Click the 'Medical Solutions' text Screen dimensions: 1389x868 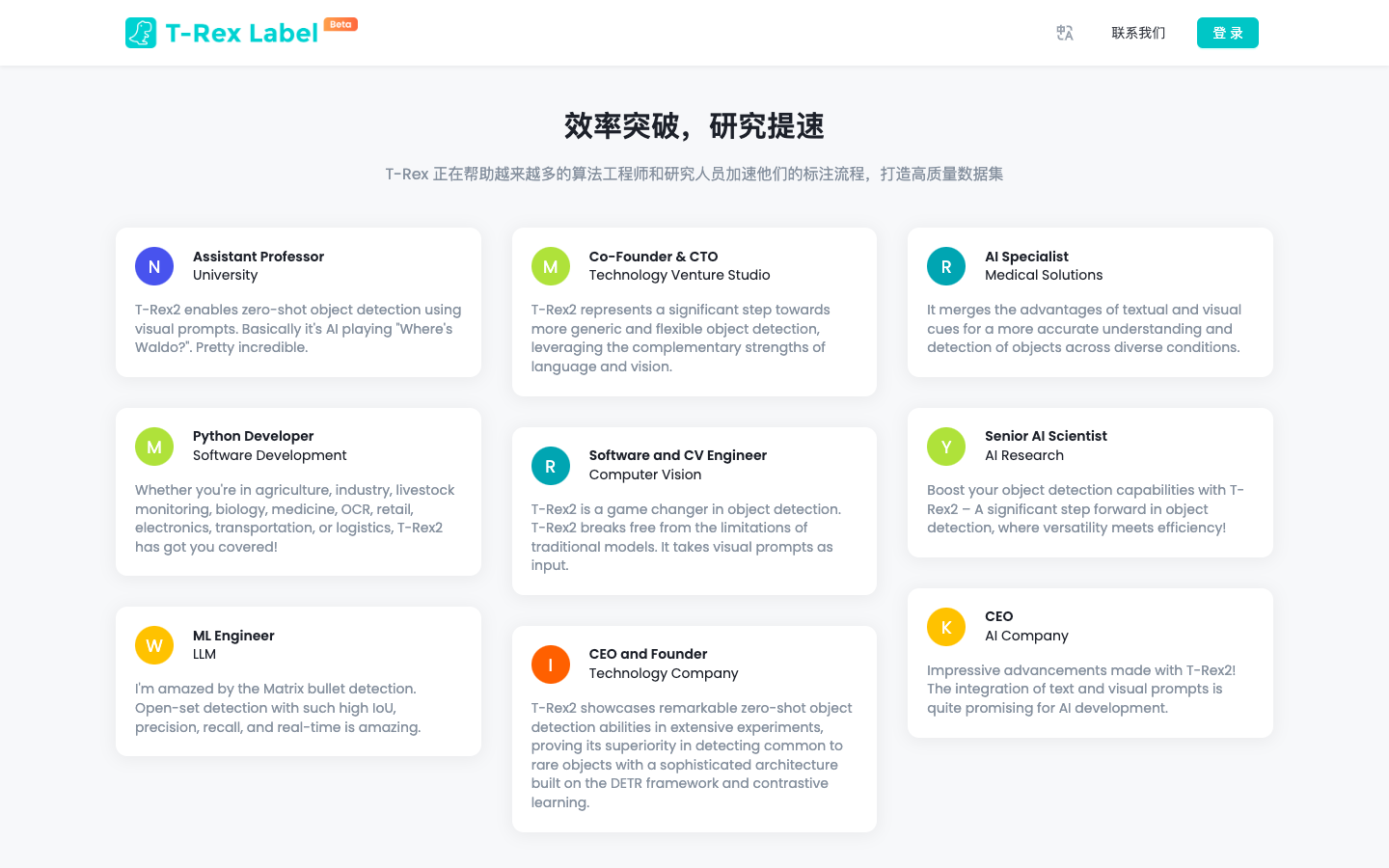pos(1044,275)
